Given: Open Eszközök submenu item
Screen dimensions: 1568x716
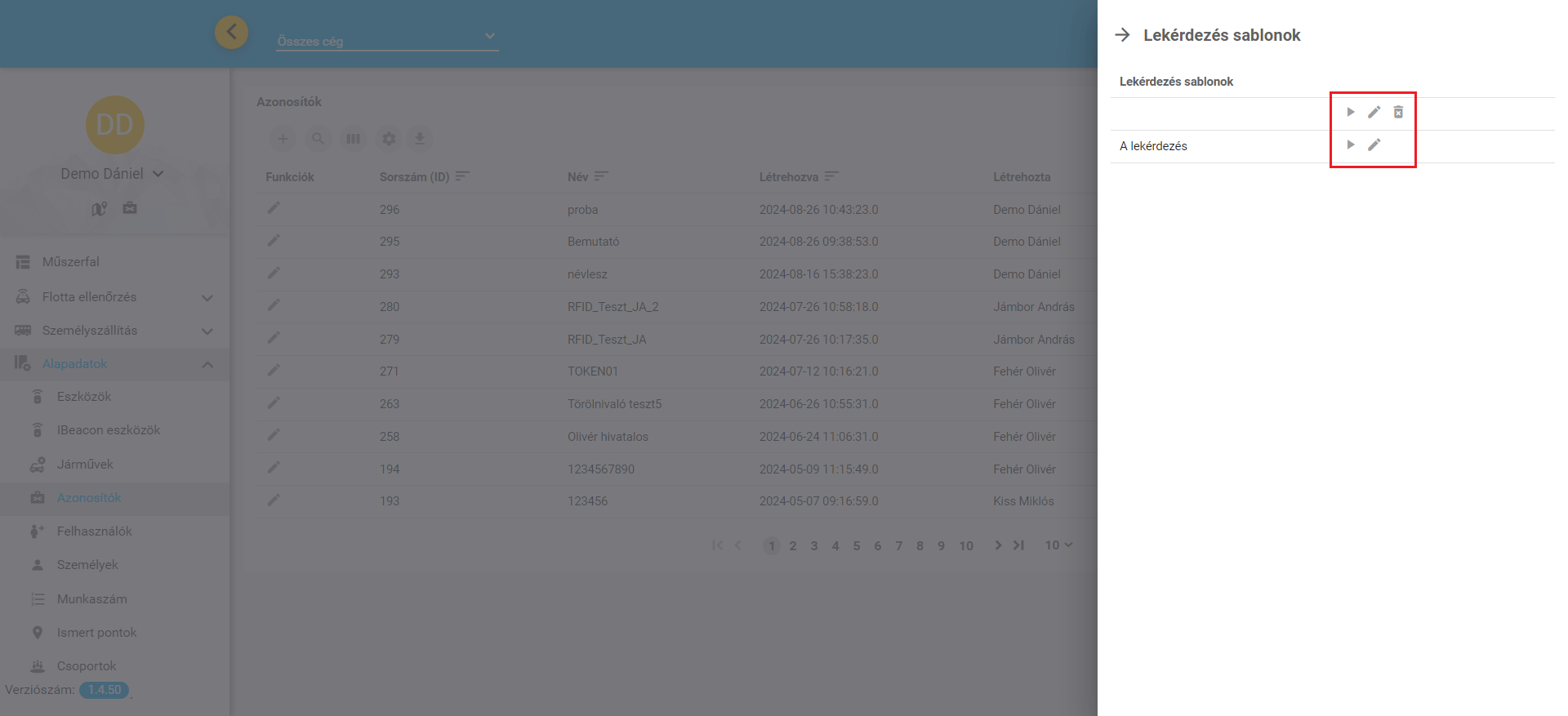Looking at the screenshot, I should 114,397.
